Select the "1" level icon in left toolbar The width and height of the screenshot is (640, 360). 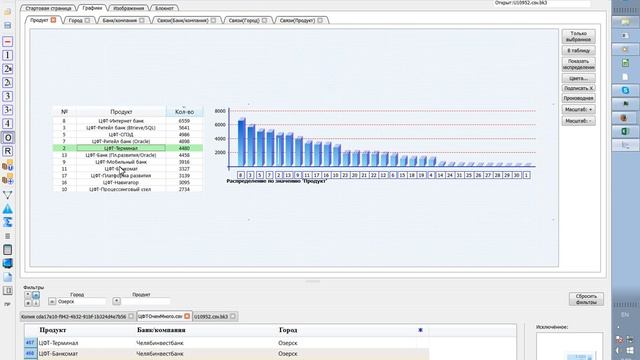[x=7, y=55]
